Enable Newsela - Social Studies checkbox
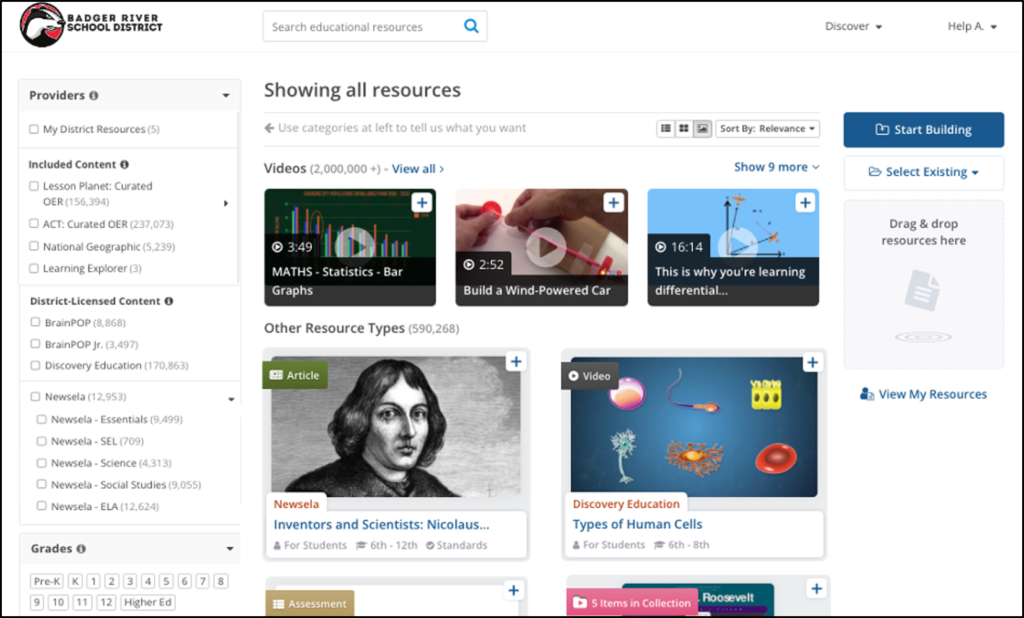 42,484
